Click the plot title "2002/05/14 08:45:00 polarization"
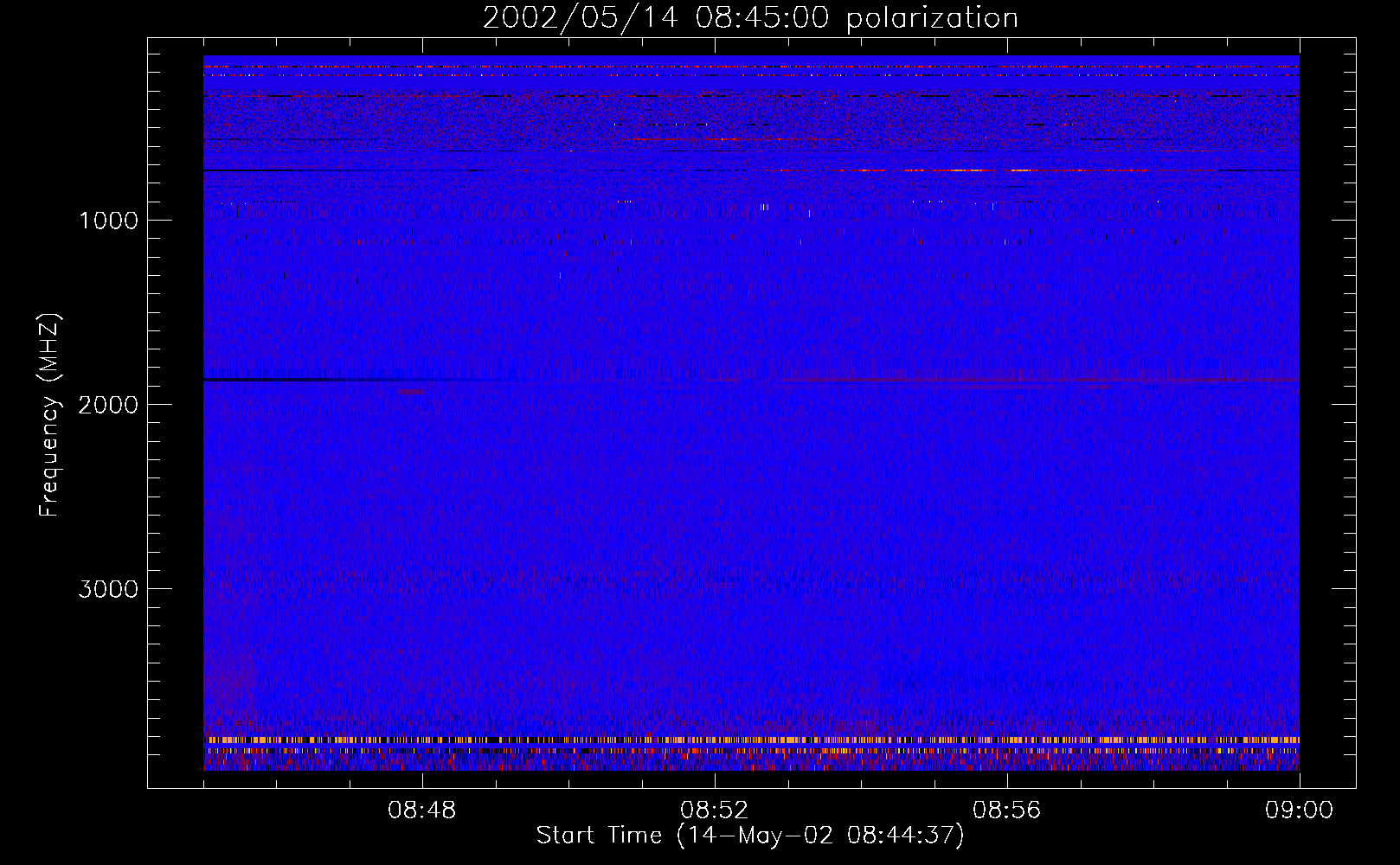 (750, 18)
